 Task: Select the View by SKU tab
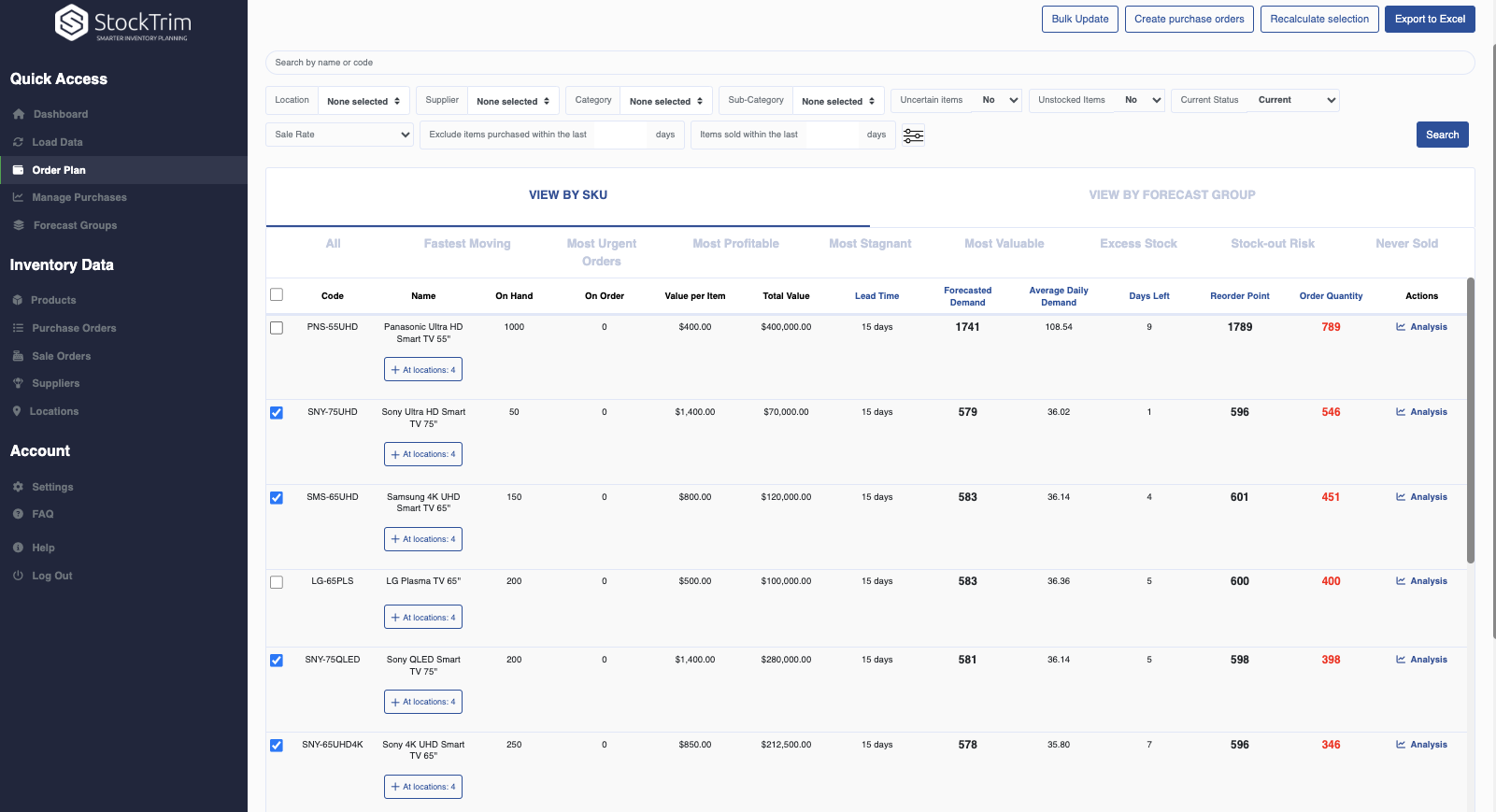click(568, 195)
